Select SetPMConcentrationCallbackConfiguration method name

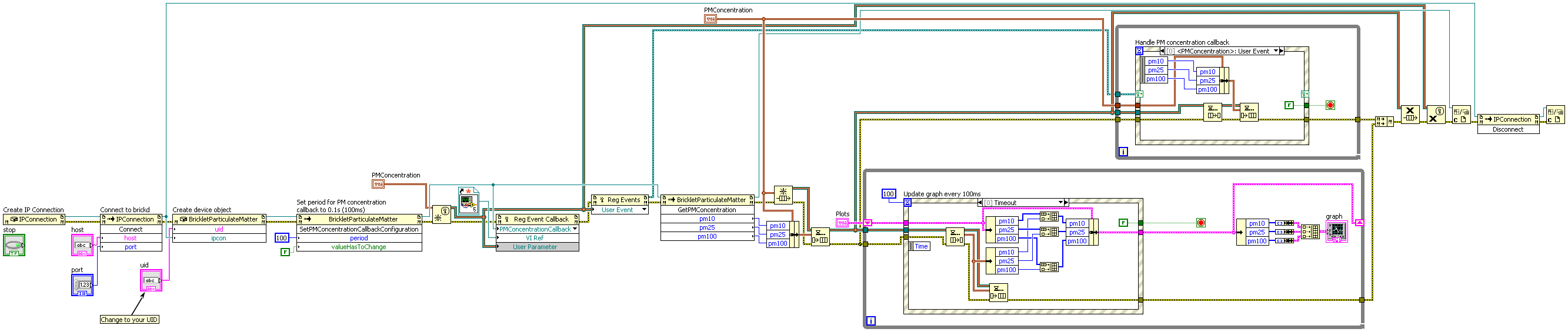click(359, 229)
